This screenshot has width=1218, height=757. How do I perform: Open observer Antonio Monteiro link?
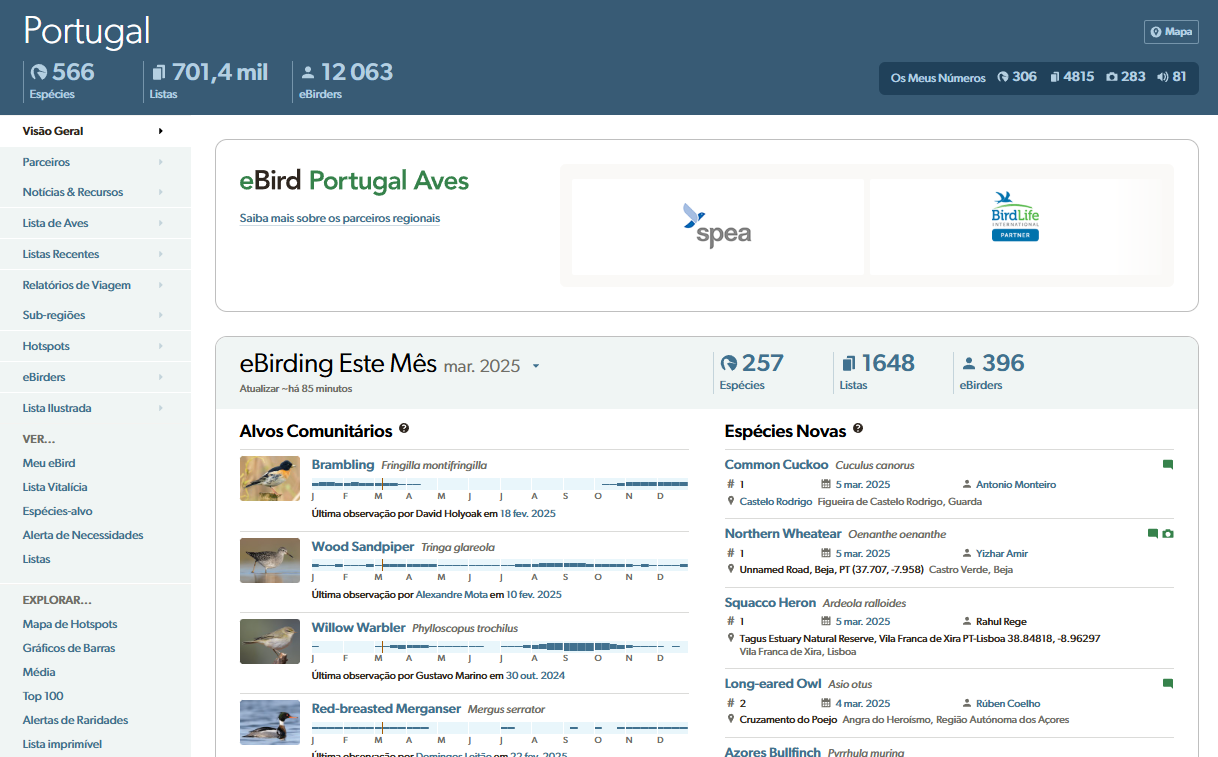click(x=1016, y=484)
